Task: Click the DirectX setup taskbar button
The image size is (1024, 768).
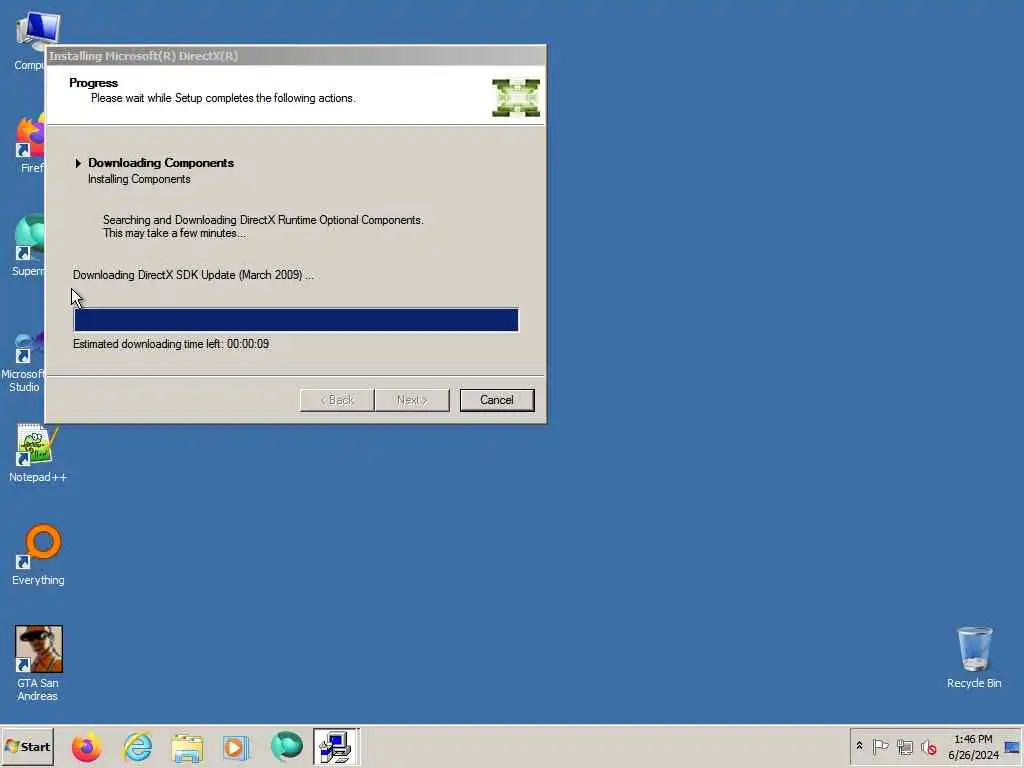Action: [x=336, y=747]
